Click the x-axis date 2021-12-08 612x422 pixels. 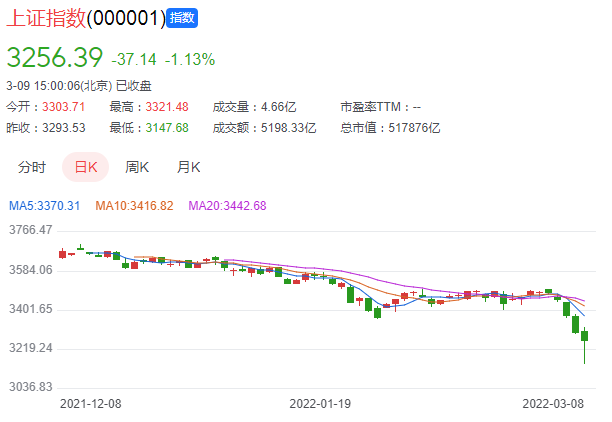(x=91, y=404)
